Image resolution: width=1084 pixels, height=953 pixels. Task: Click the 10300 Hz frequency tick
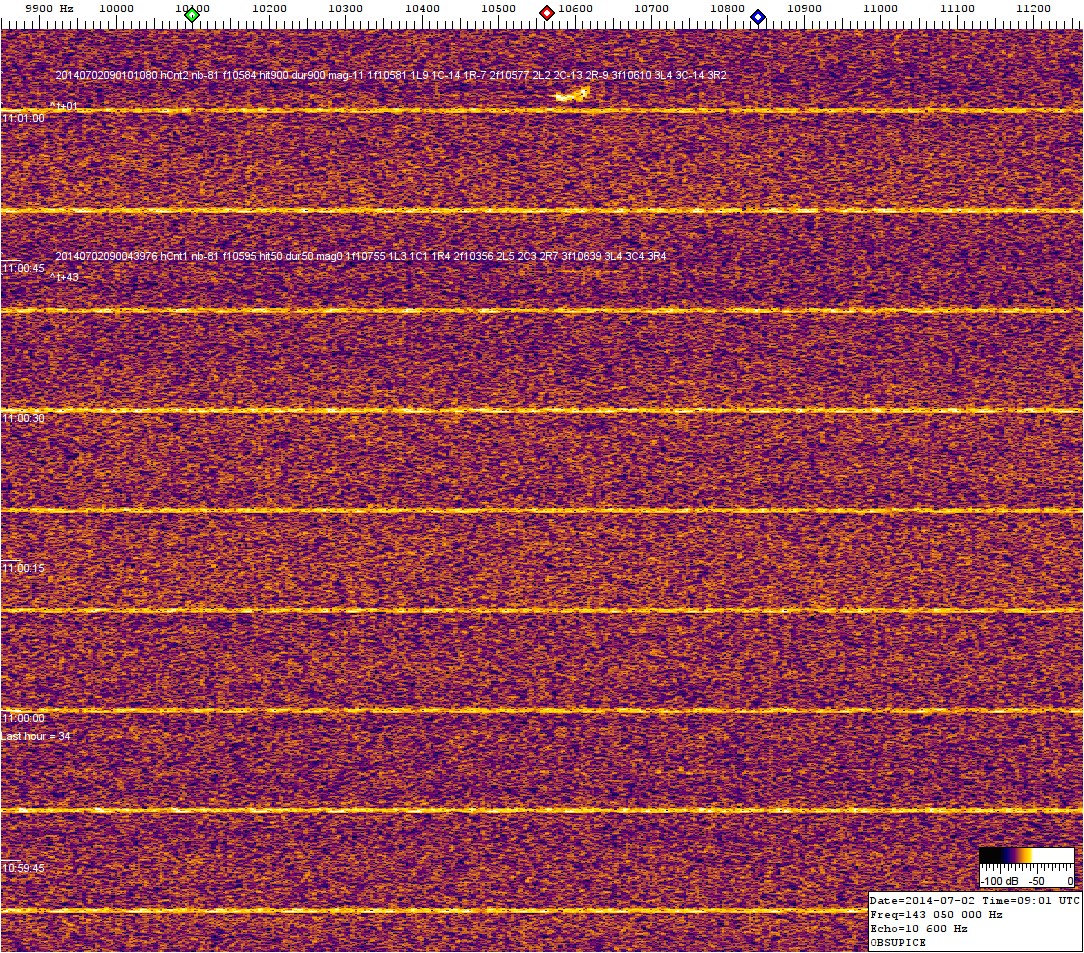(x=345, y=9)
